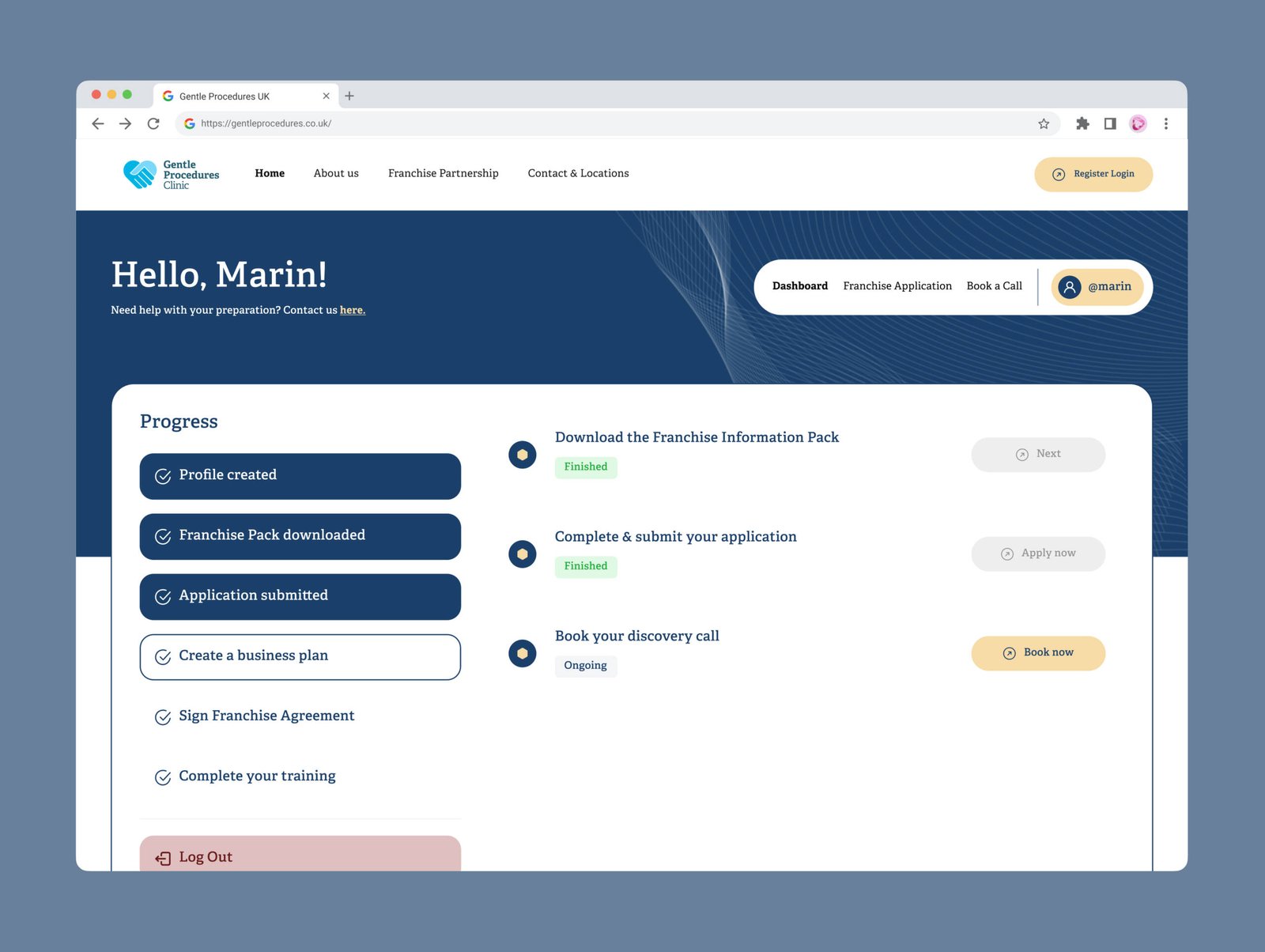The width and height of the screenshot is (1265, 952).
Task: Open the browser three-dot menu
Action: pyautogui.click(x=1165, y=123)
